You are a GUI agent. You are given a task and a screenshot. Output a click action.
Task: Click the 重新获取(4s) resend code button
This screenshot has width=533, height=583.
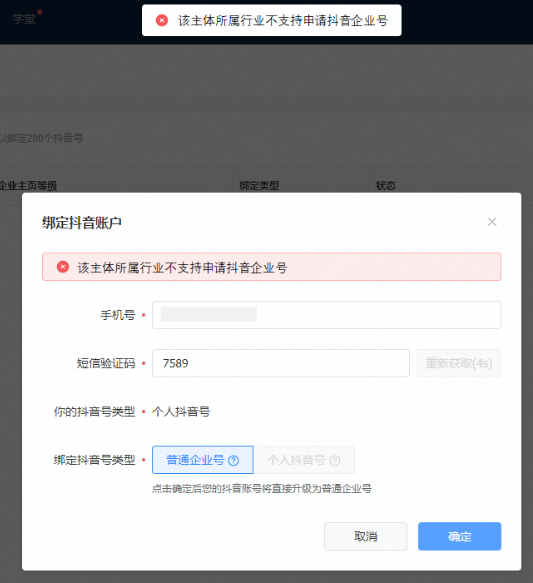tap(459, 363)
